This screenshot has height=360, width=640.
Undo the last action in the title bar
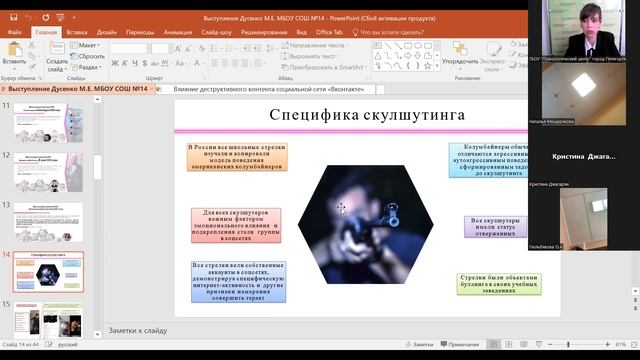coord(29,18)
